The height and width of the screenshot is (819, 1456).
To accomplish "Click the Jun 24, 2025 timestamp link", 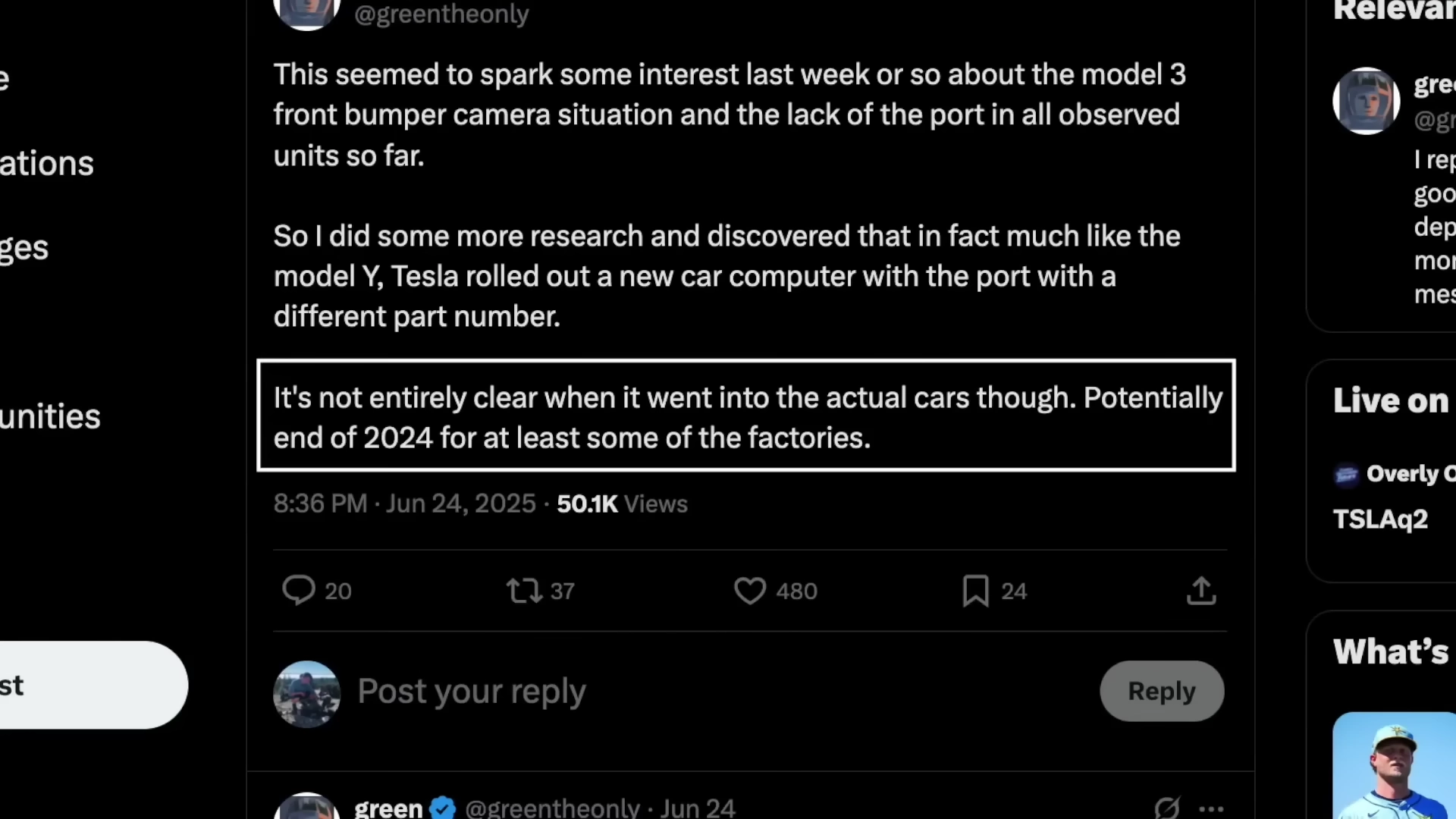I will 460,504.
